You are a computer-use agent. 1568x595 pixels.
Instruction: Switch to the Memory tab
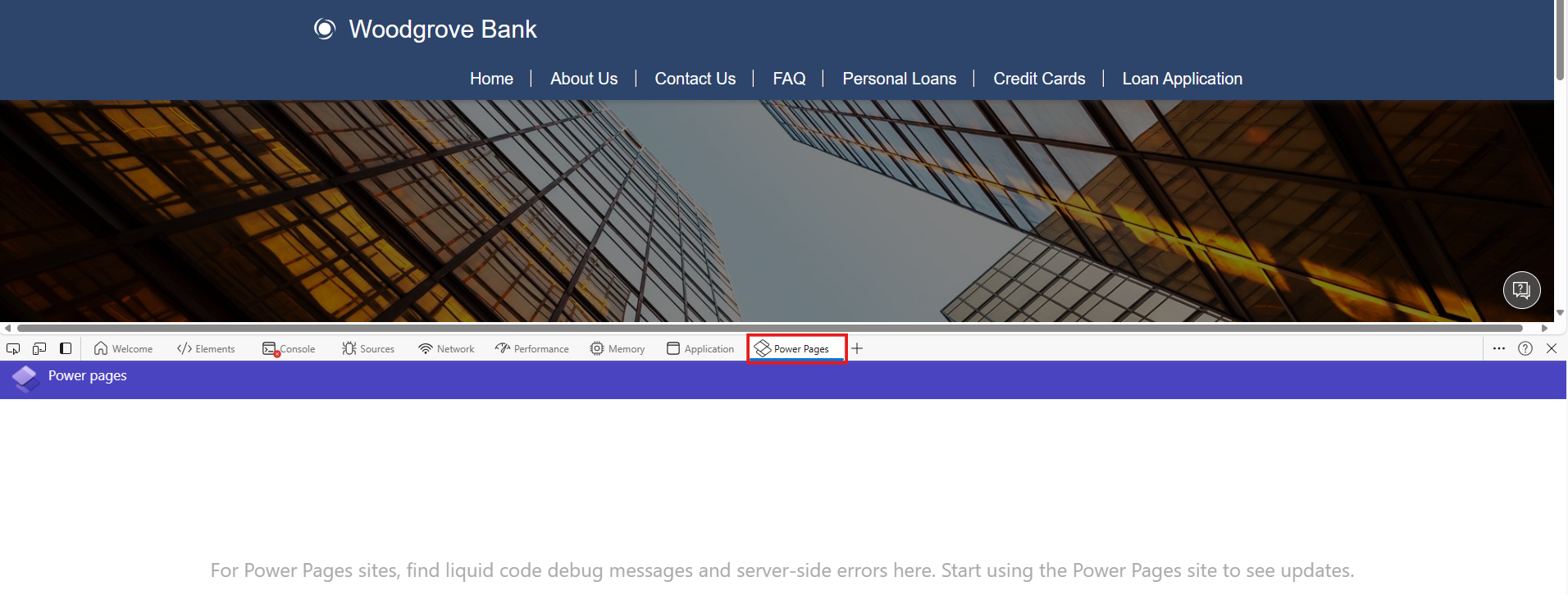618,348
